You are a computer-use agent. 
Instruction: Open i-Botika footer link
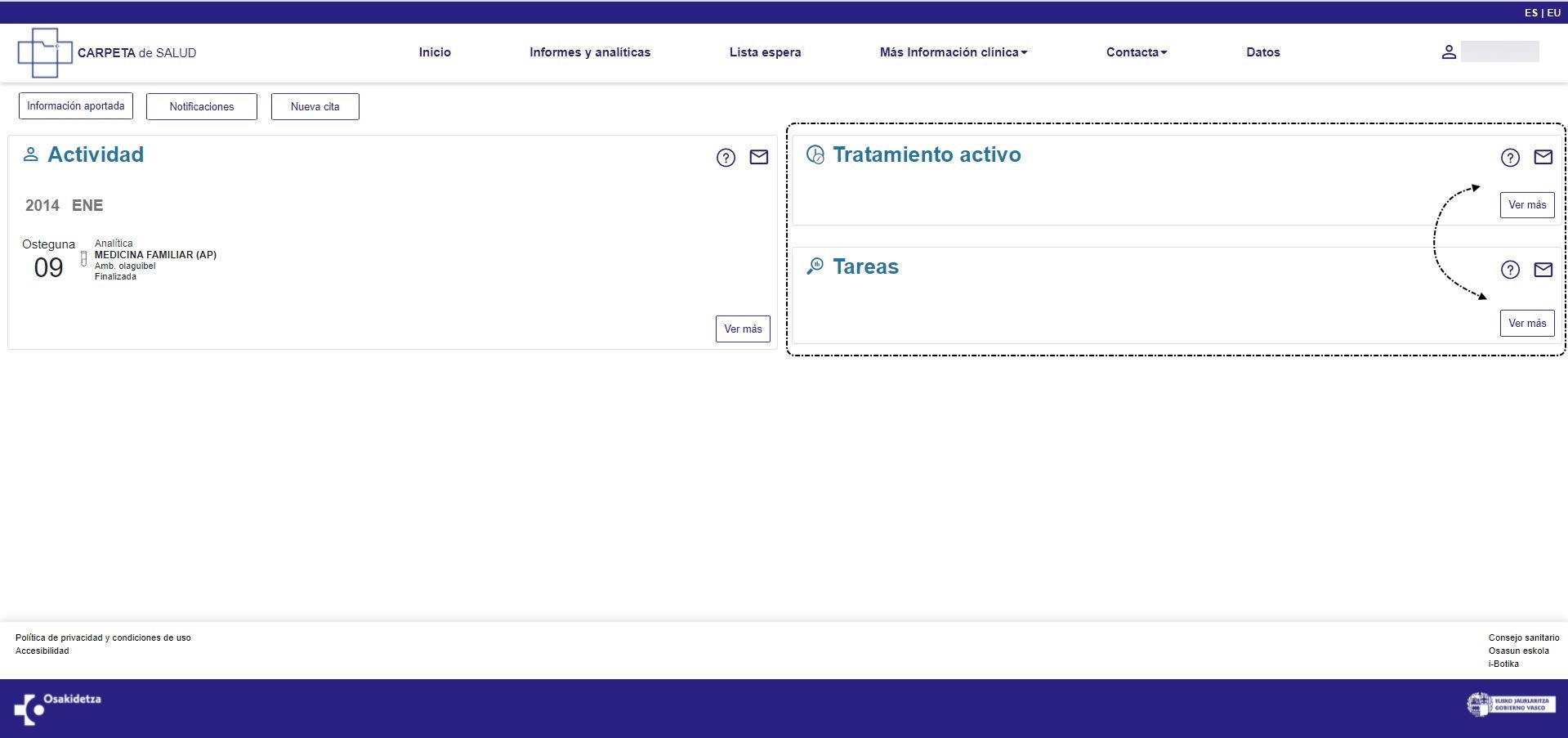1503,664
